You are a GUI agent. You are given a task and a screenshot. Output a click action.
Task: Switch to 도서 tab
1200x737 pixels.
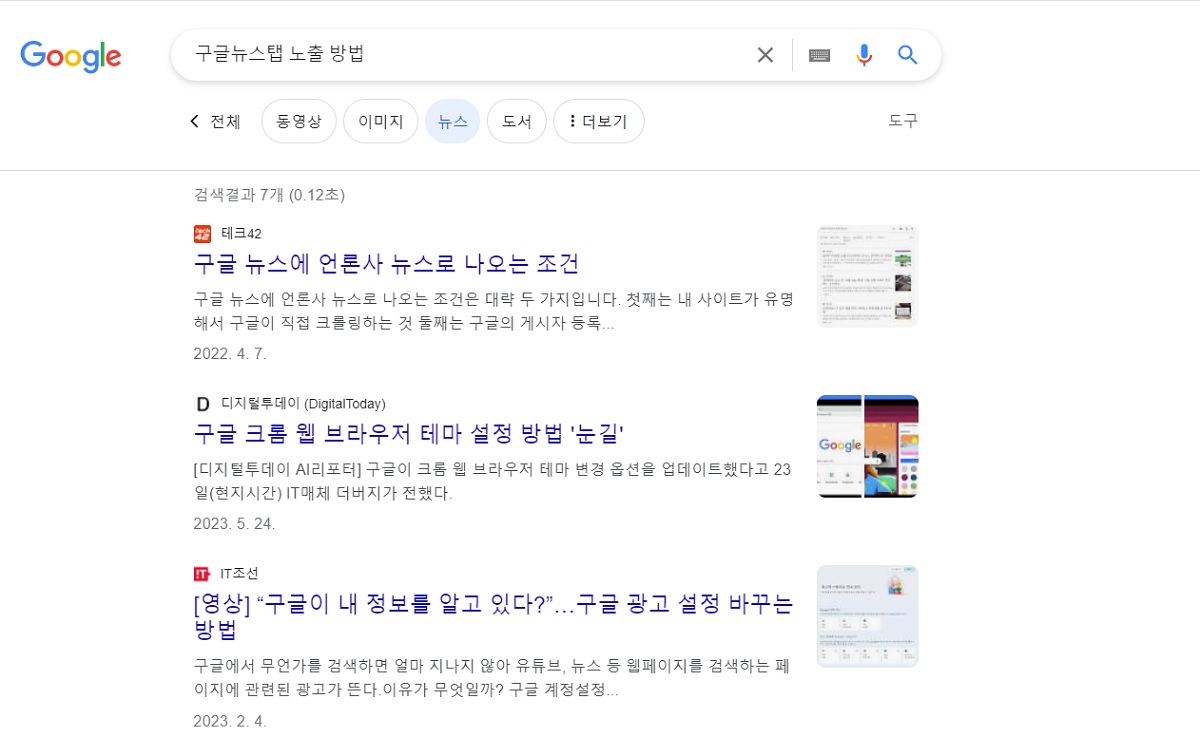point(517,121)
